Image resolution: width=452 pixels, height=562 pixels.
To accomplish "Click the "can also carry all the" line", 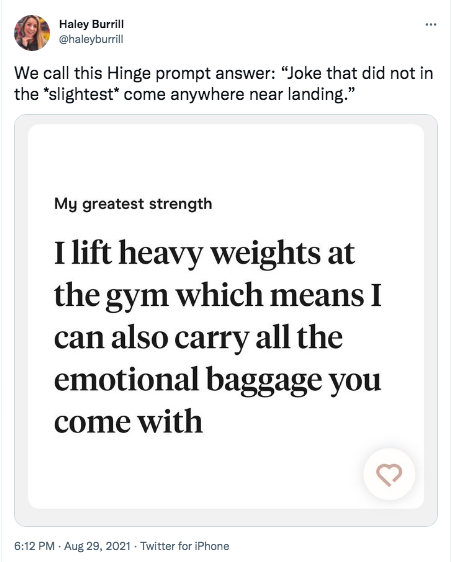I will [x=198, y=338].
